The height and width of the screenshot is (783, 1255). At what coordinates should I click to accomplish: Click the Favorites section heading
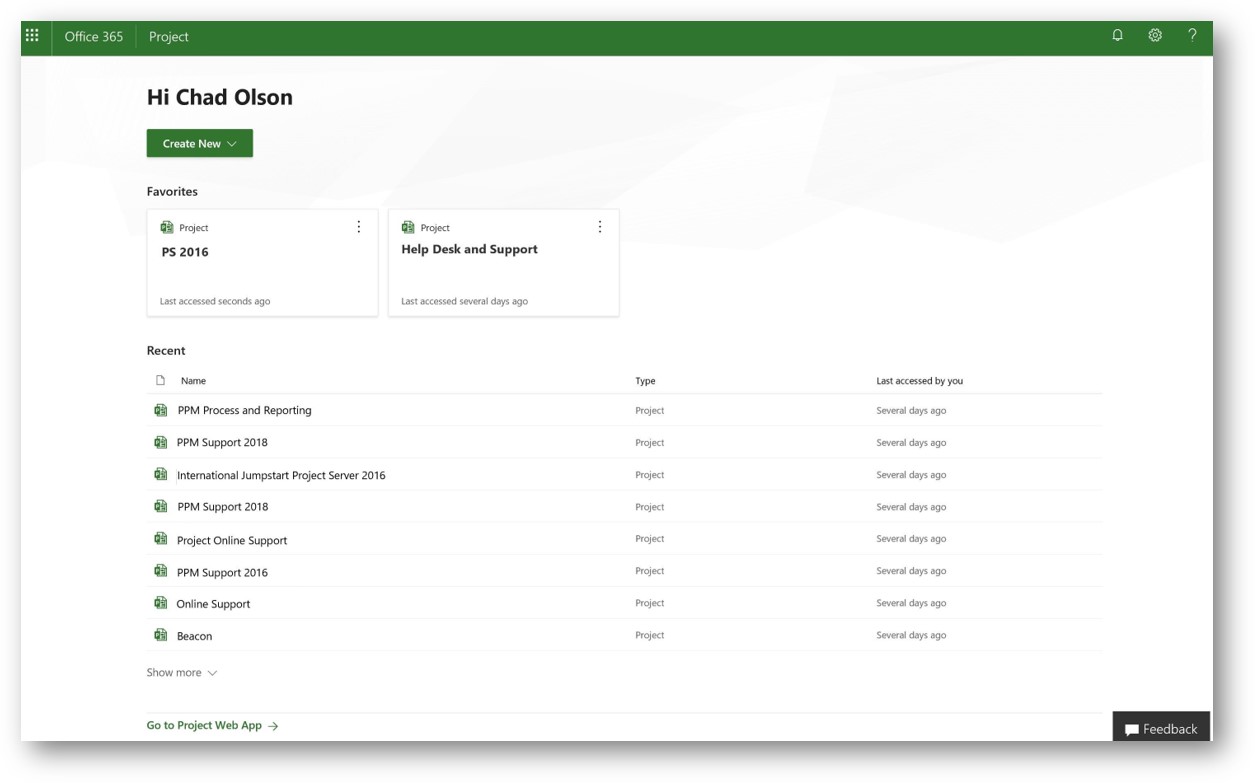172,191
